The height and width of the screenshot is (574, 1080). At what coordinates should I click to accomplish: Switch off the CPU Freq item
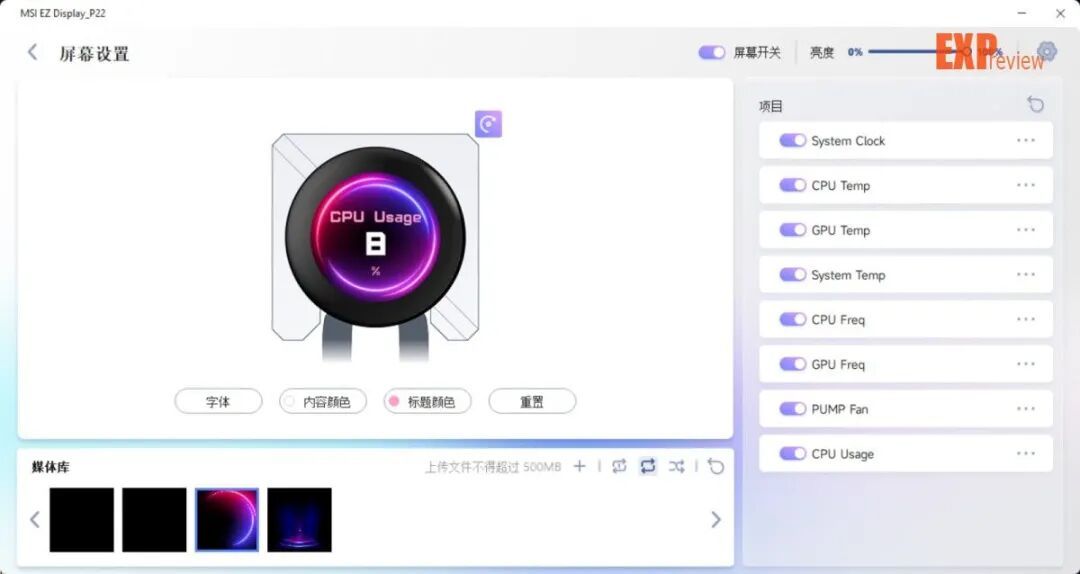792,320
